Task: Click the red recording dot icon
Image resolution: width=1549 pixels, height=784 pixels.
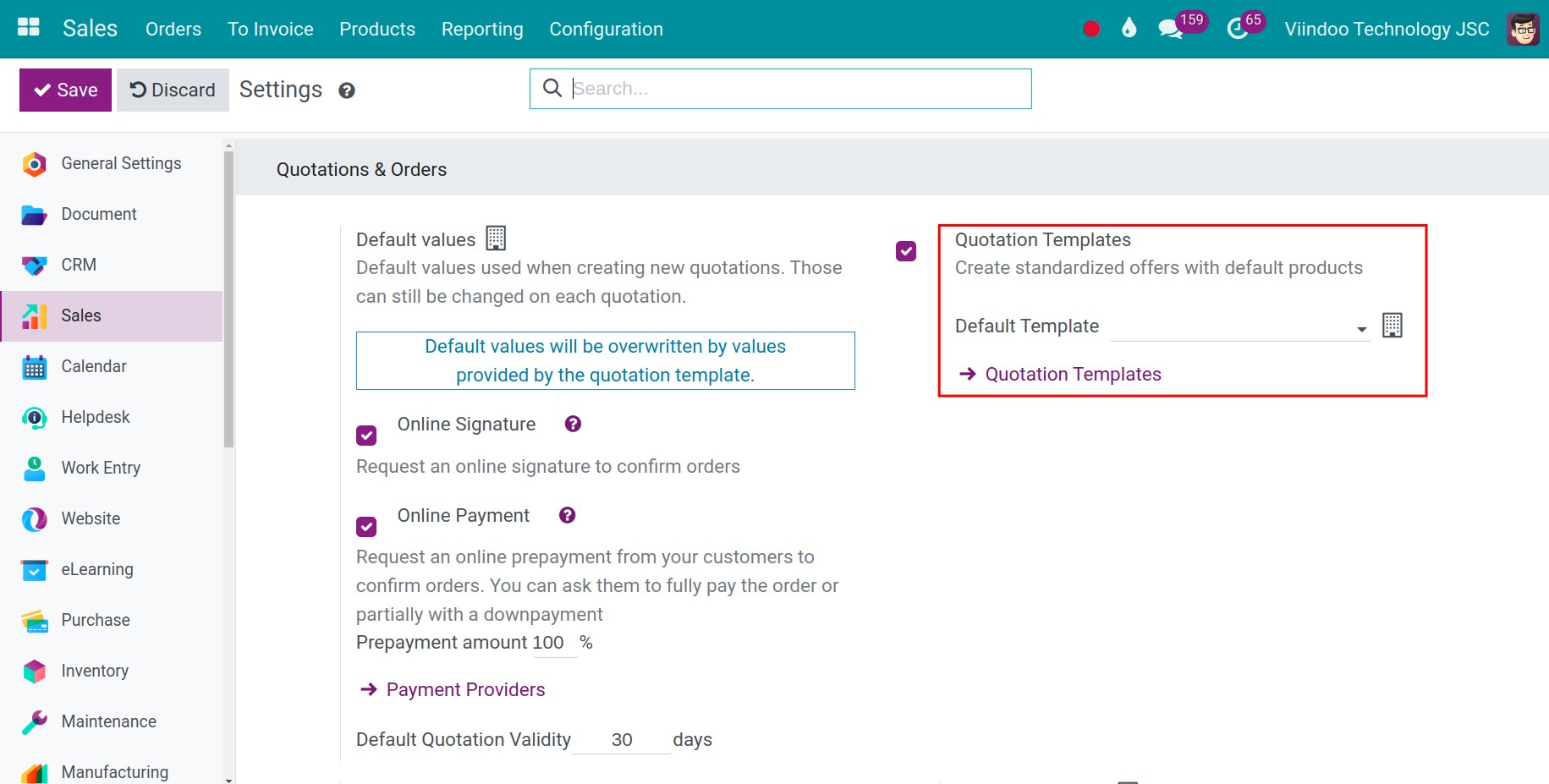Action: coord(1091,29)
